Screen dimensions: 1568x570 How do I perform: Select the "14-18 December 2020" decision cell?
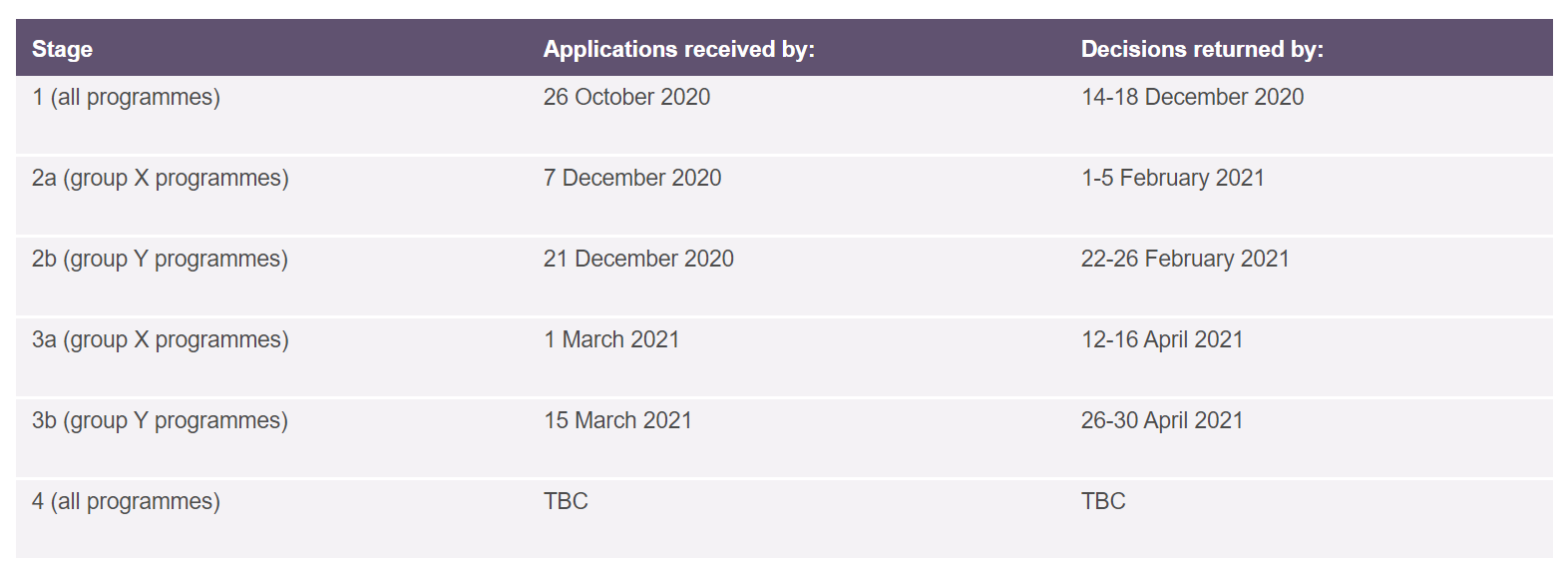coord(1192,97)
